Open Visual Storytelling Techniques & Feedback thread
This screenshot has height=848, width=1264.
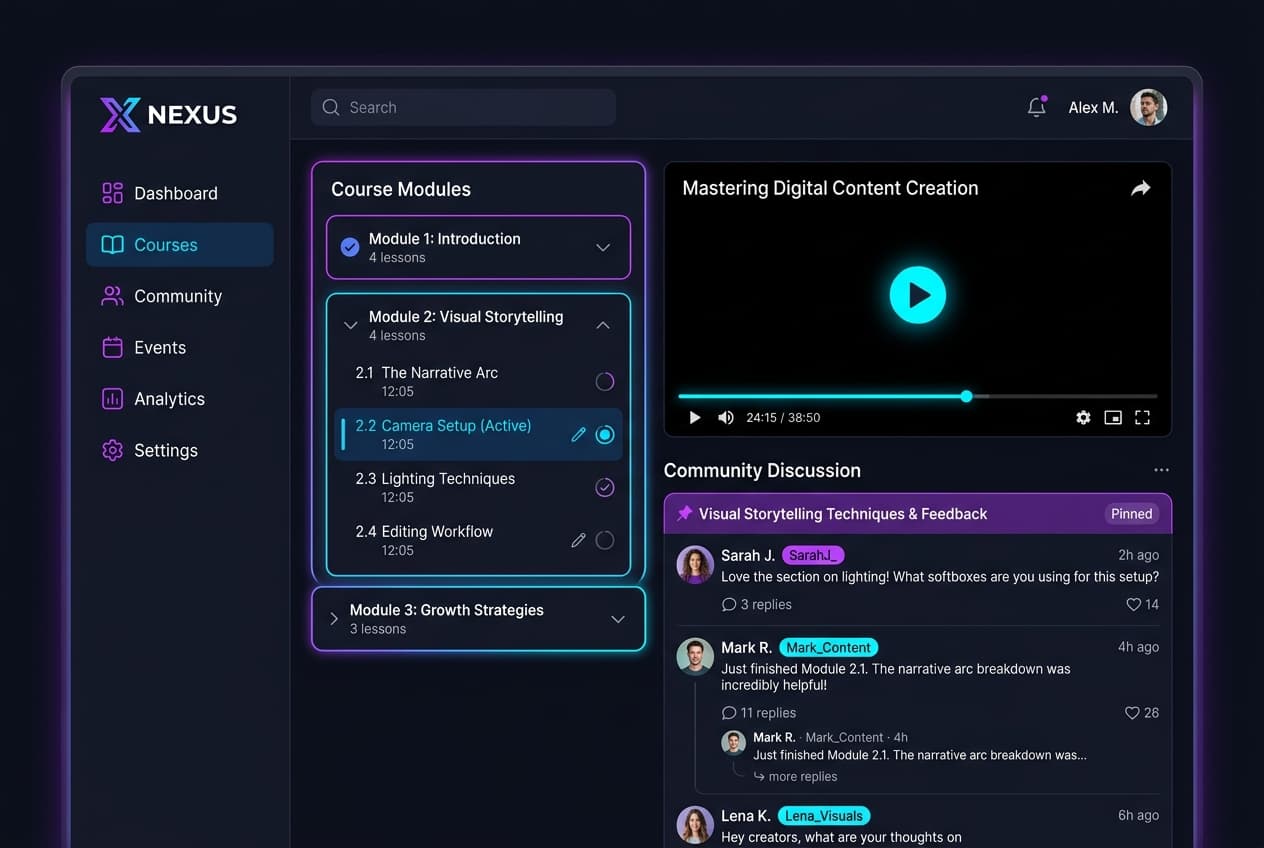(x=843, y=514)
